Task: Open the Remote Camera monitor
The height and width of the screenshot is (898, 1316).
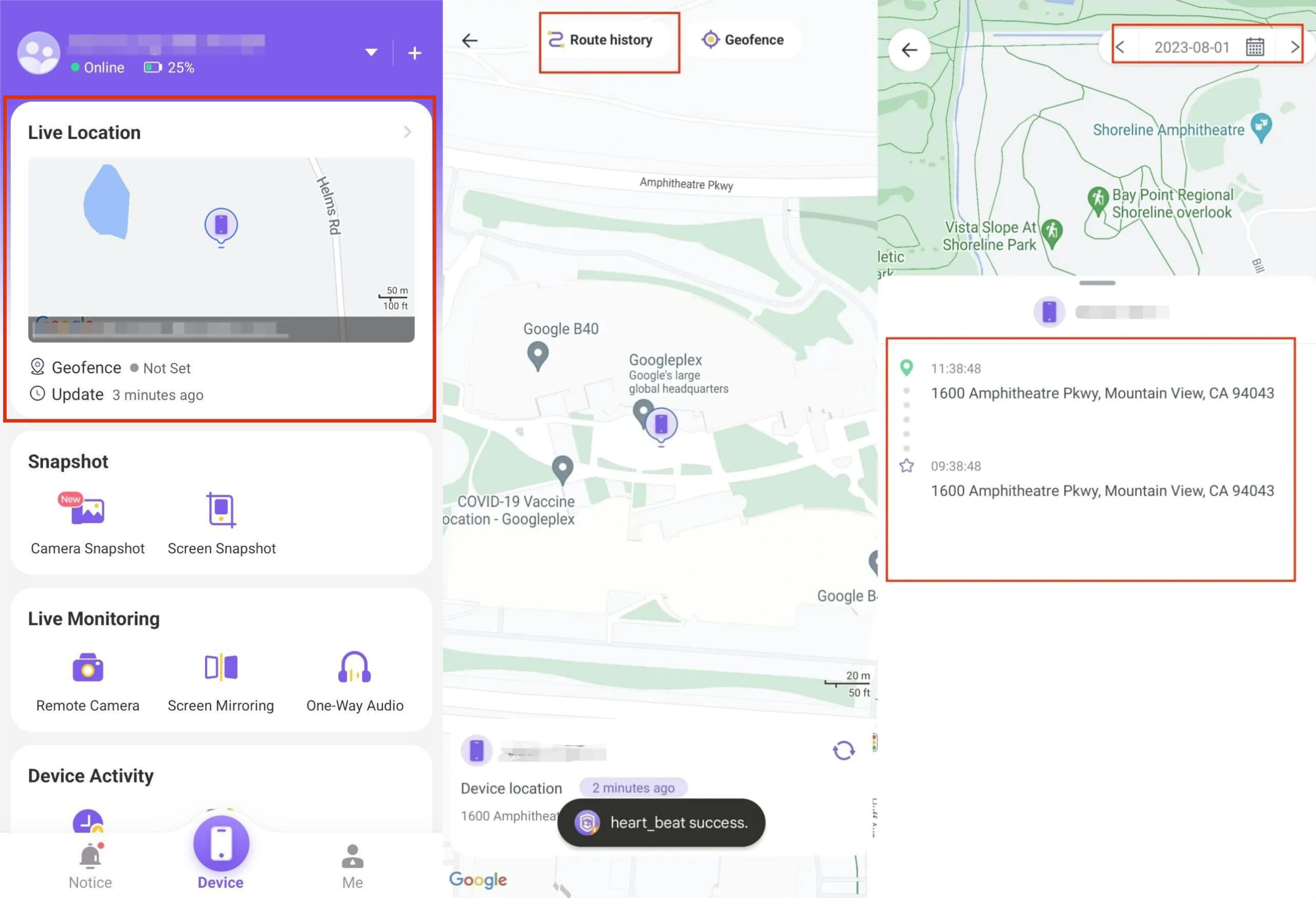Action: 88,681
